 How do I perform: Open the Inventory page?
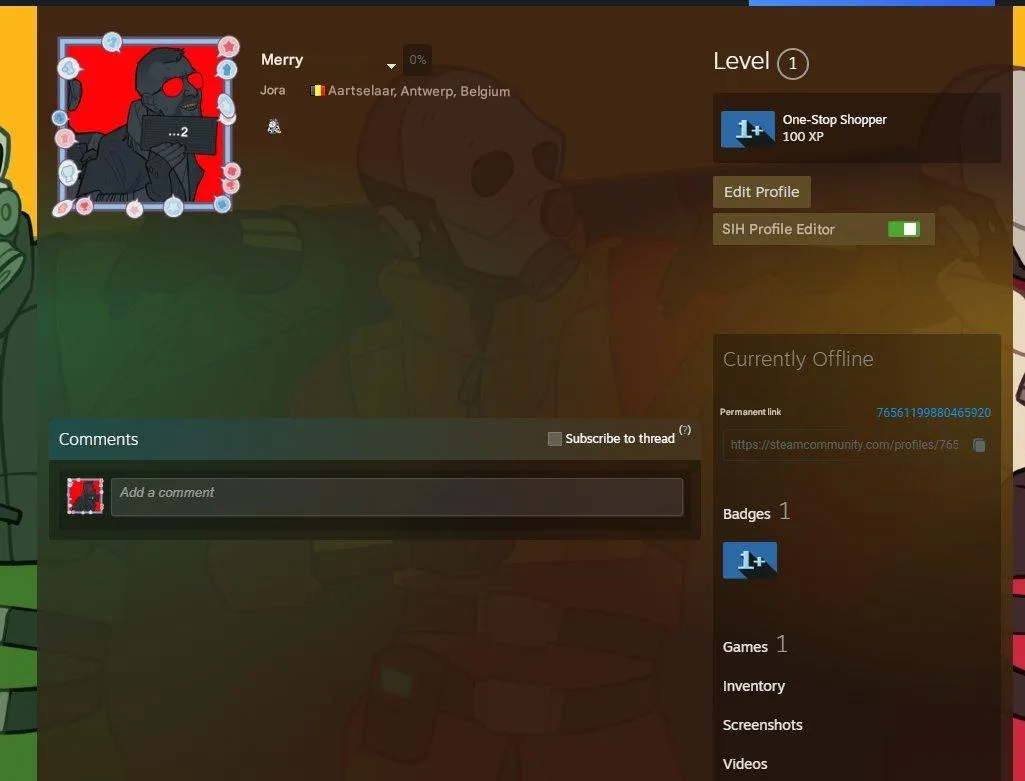pos(754,686)
